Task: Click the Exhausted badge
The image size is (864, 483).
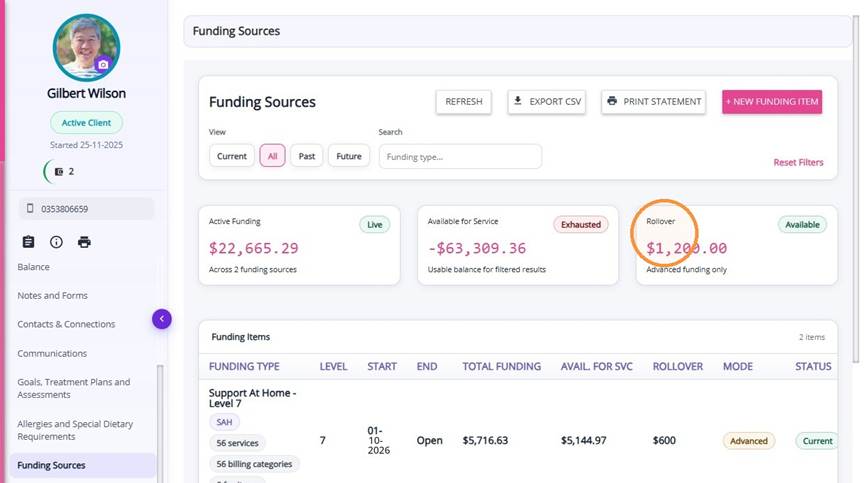Action: coord(581,225)
